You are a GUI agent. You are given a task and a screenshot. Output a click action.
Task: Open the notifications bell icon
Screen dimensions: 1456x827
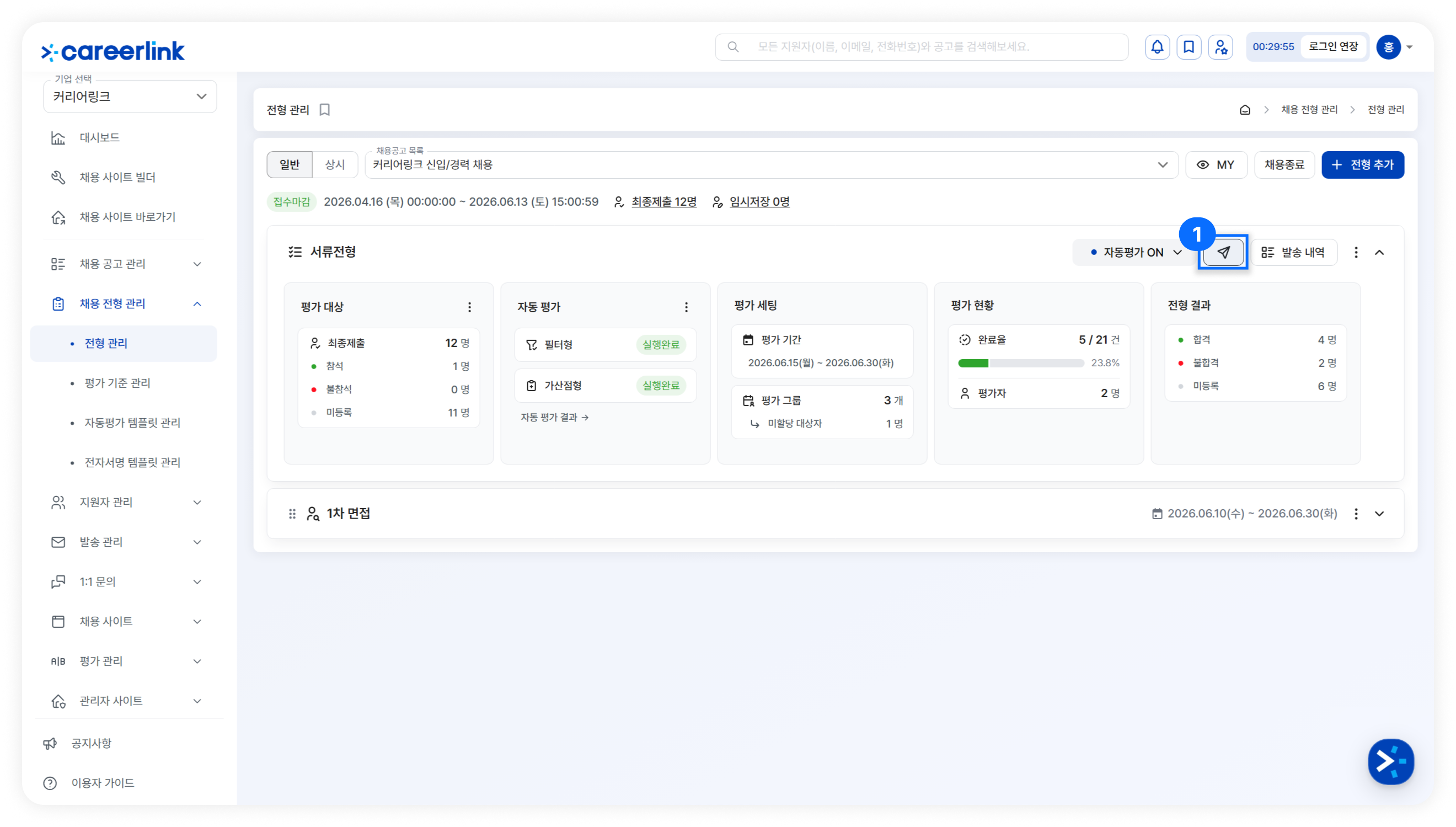click(x=1157, y=47)
